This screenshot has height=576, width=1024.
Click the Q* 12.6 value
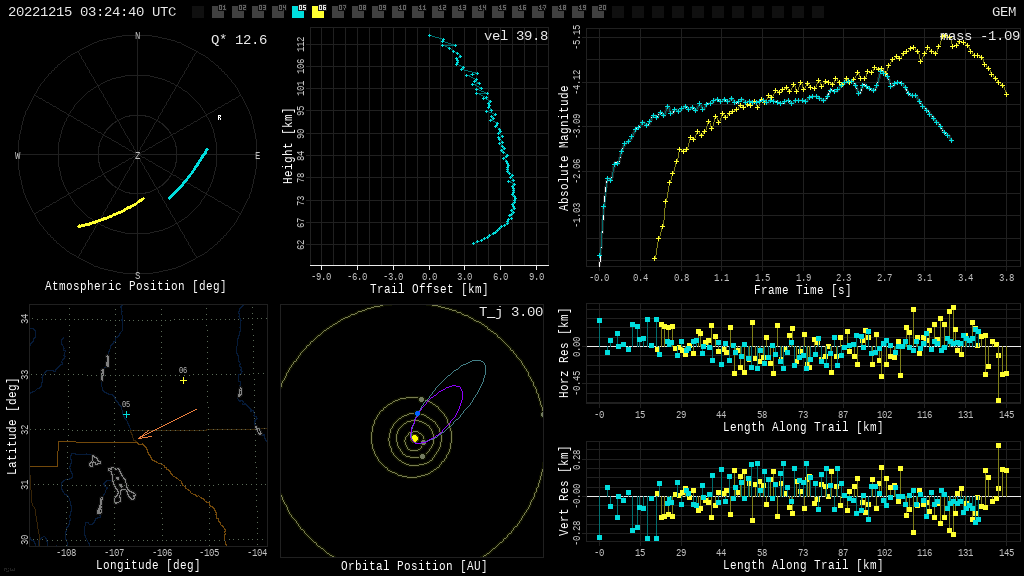coord(239,40)
